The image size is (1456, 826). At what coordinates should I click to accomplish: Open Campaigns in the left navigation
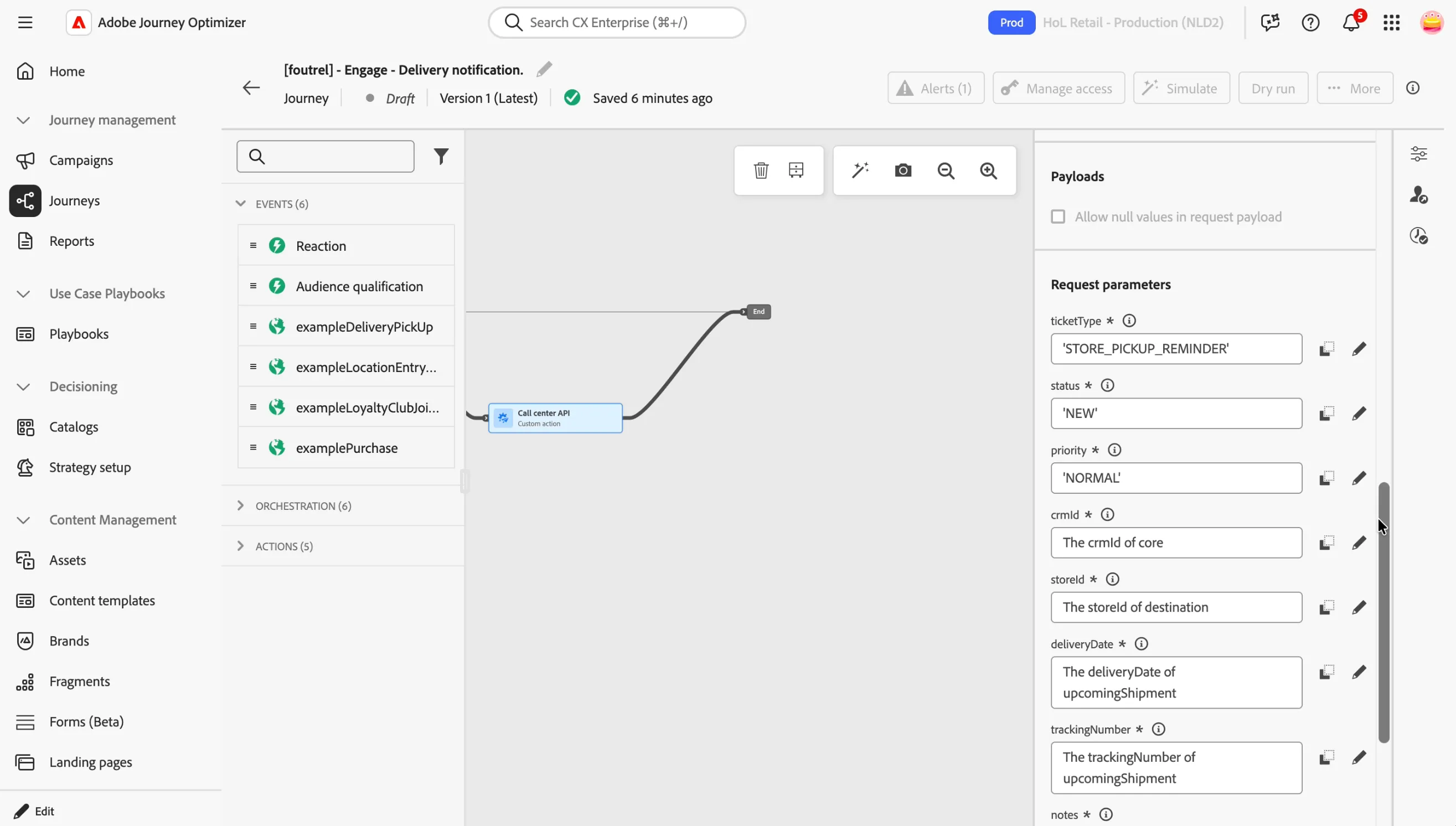click(81, 161)
